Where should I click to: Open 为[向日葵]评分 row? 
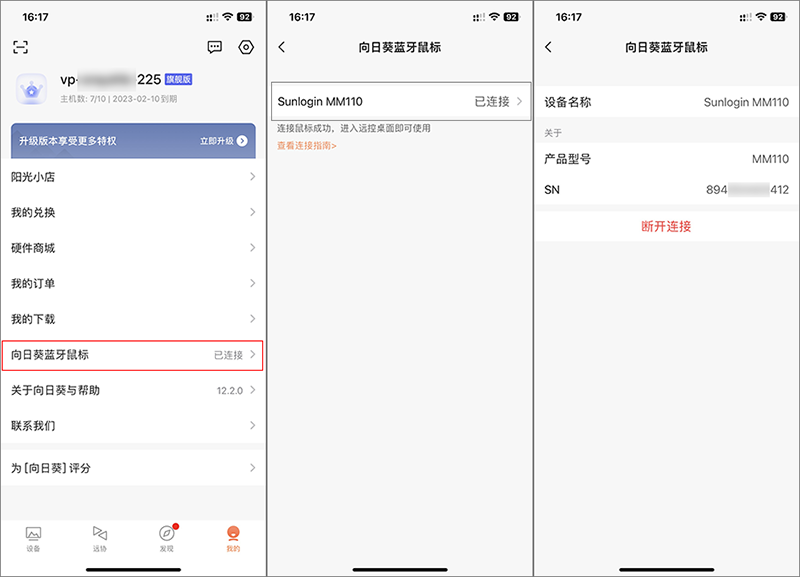pos(133,468)
